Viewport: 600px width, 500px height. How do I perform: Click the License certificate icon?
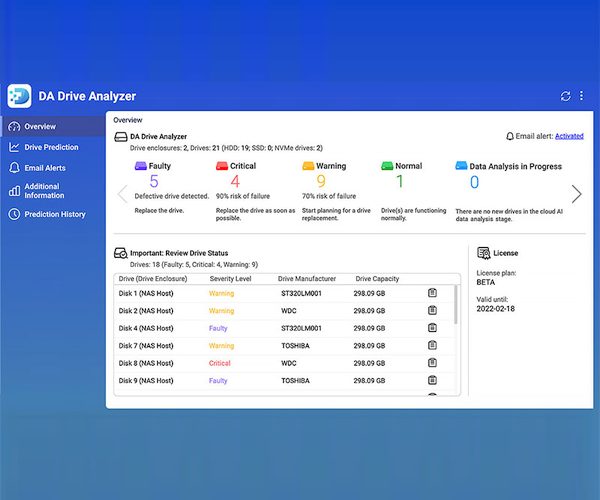[484, 253]
